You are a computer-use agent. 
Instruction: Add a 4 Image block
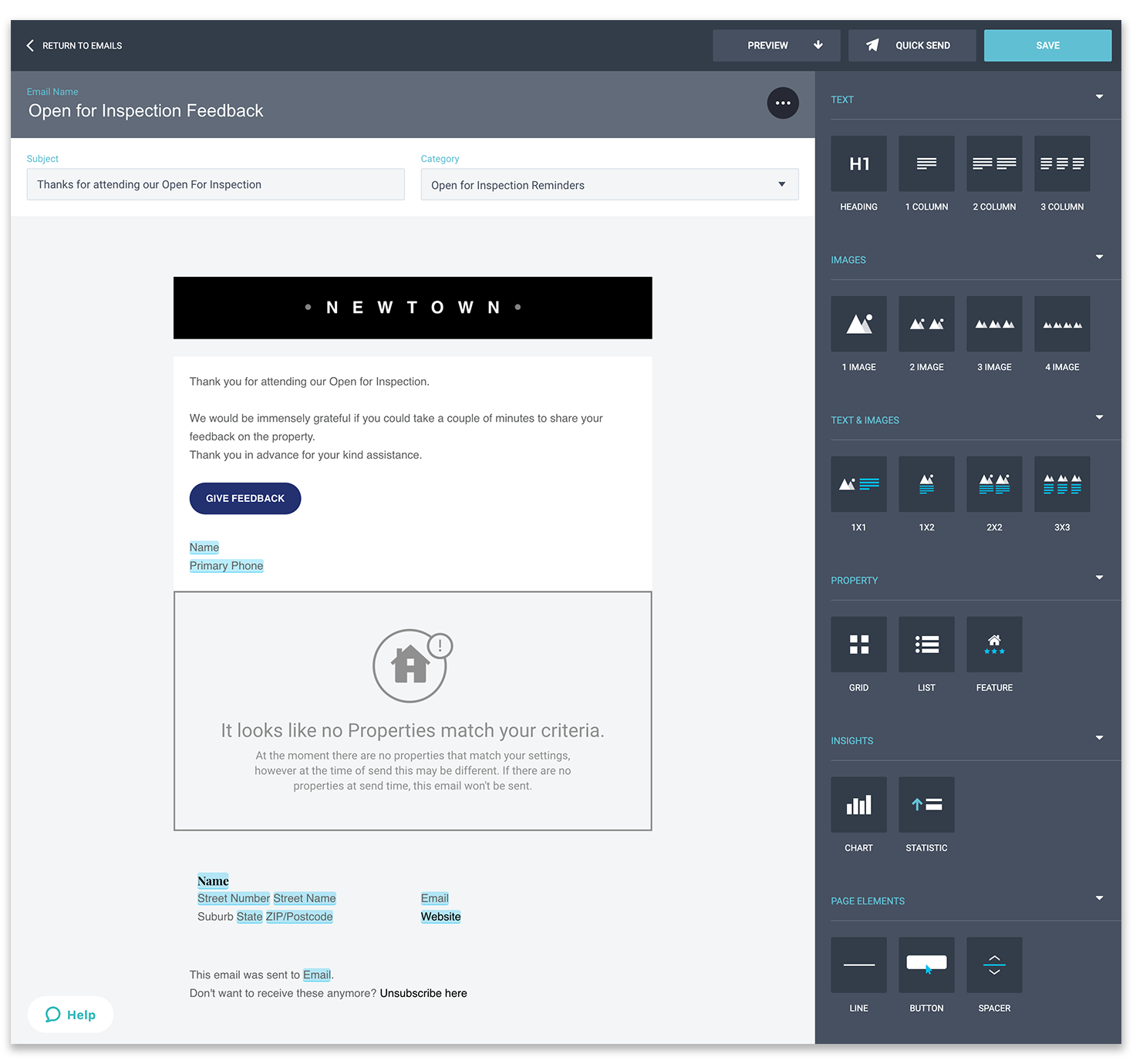[1062, 324]
